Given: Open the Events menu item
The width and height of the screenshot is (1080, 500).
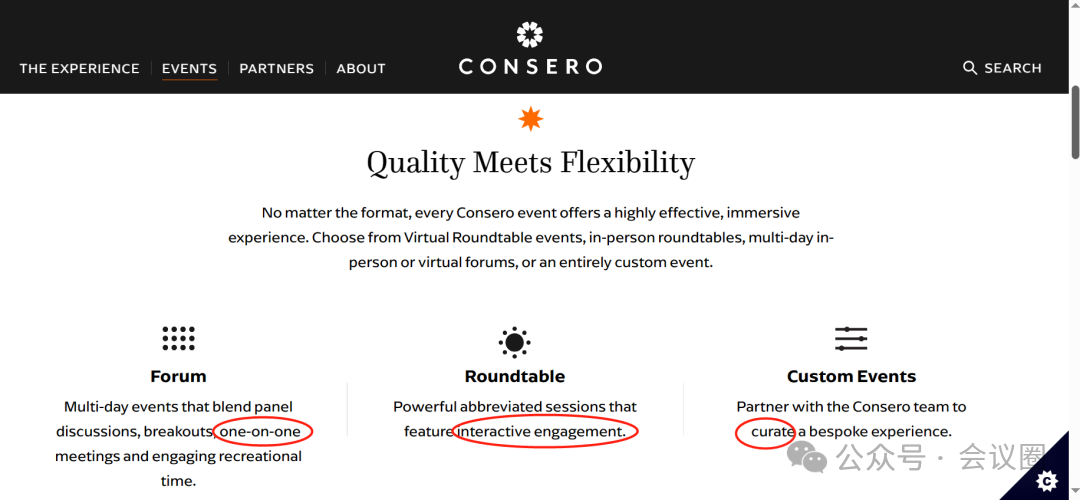Looking at the screenshot, I should click(x=189, y=68).
